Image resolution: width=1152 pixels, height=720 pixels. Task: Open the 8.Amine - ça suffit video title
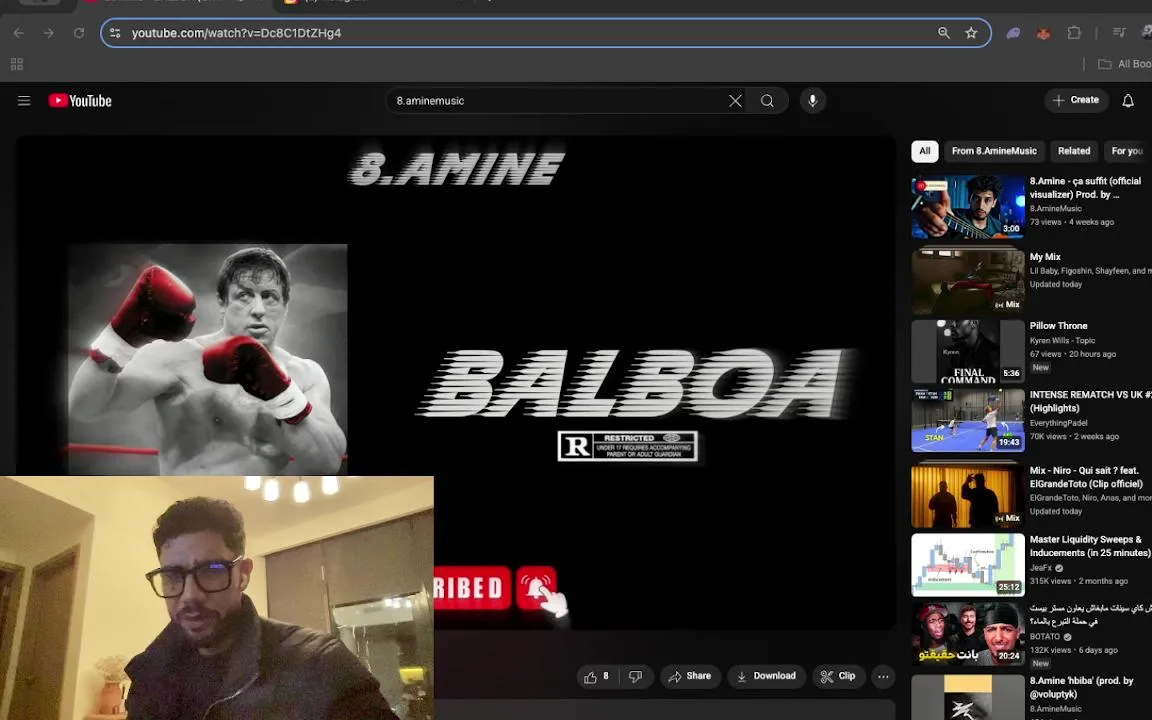[x=1085, y=187]
